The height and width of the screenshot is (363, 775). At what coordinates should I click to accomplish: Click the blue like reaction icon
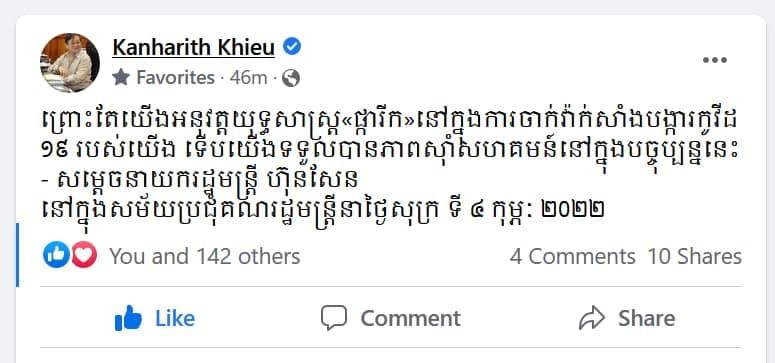[x=56, y=256]
